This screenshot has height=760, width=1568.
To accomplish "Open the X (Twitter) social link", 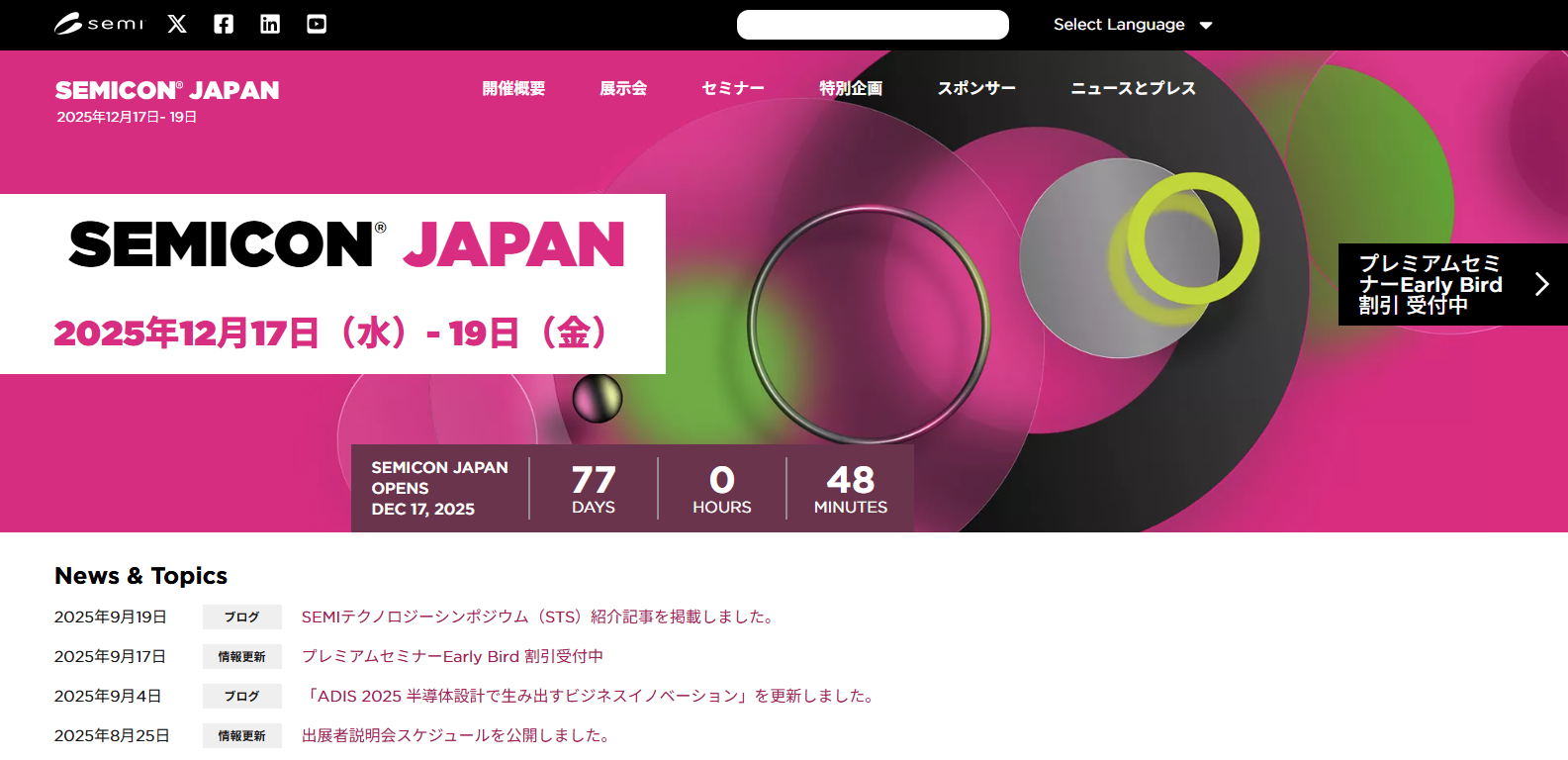I will pos(177,24).
